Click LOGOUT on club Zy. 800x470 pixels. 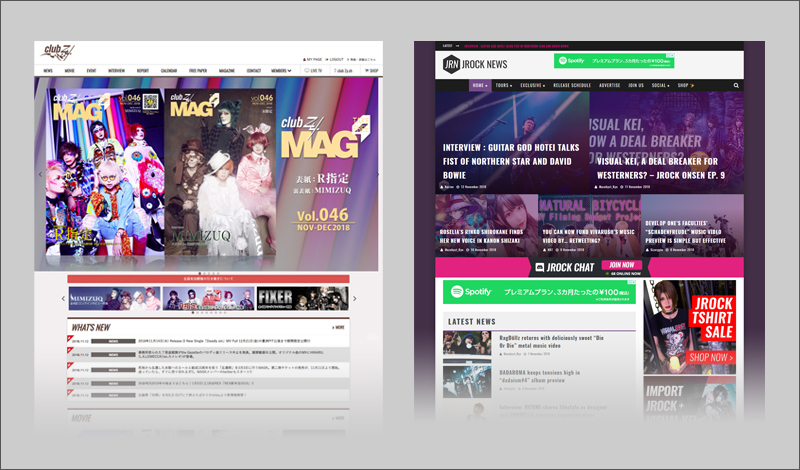pos(335,59)
